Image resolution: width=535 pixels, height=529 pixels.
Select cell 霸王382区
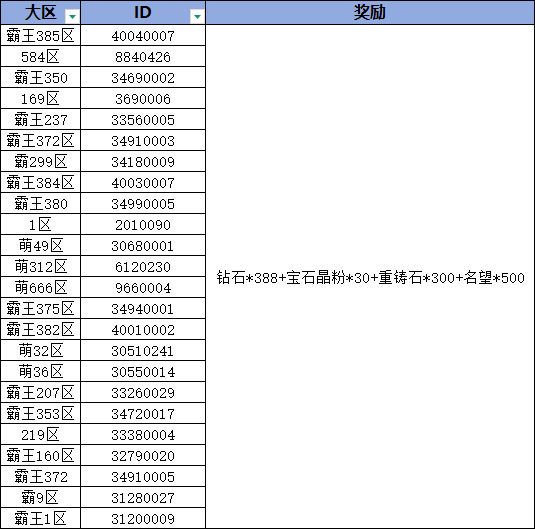click(41, 329)
